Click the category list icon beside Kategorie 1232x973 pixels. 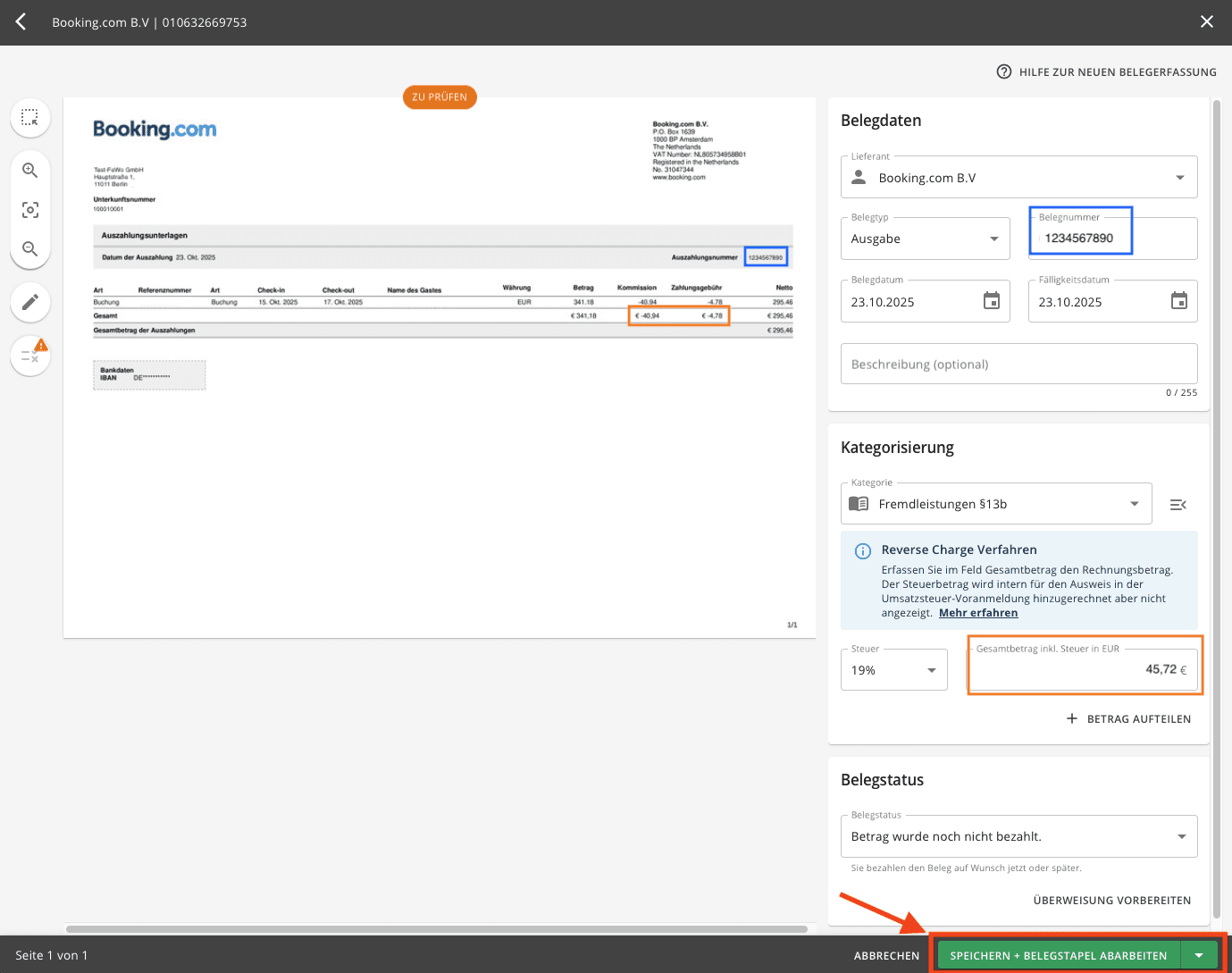pyautogui.click(x=1178, y=505)
